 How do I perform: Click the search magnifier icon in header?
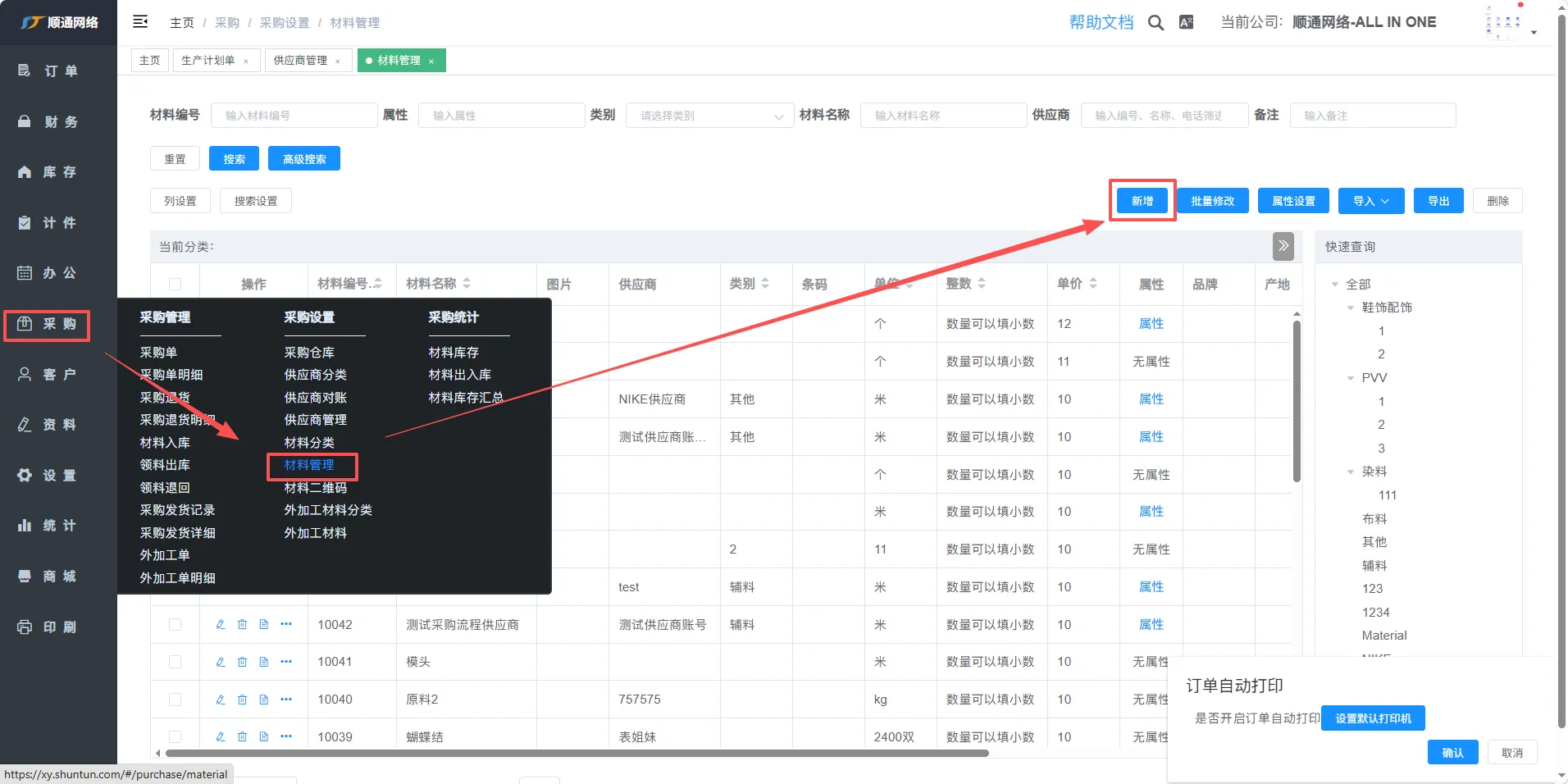(x=1155, y=23)
